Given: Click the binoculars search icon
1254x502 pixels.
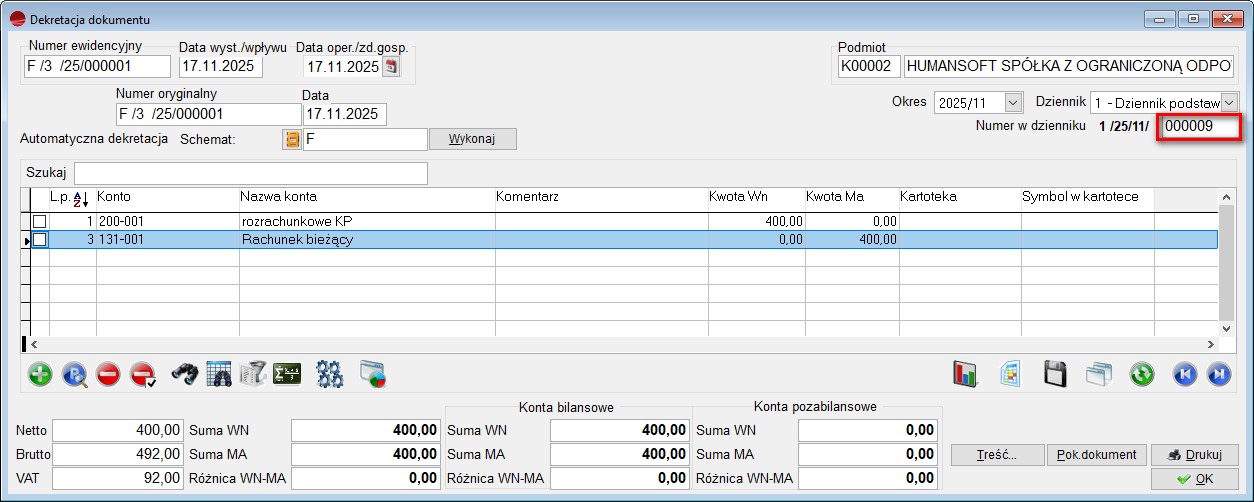Looking at the screenshot, I should 185,375.
